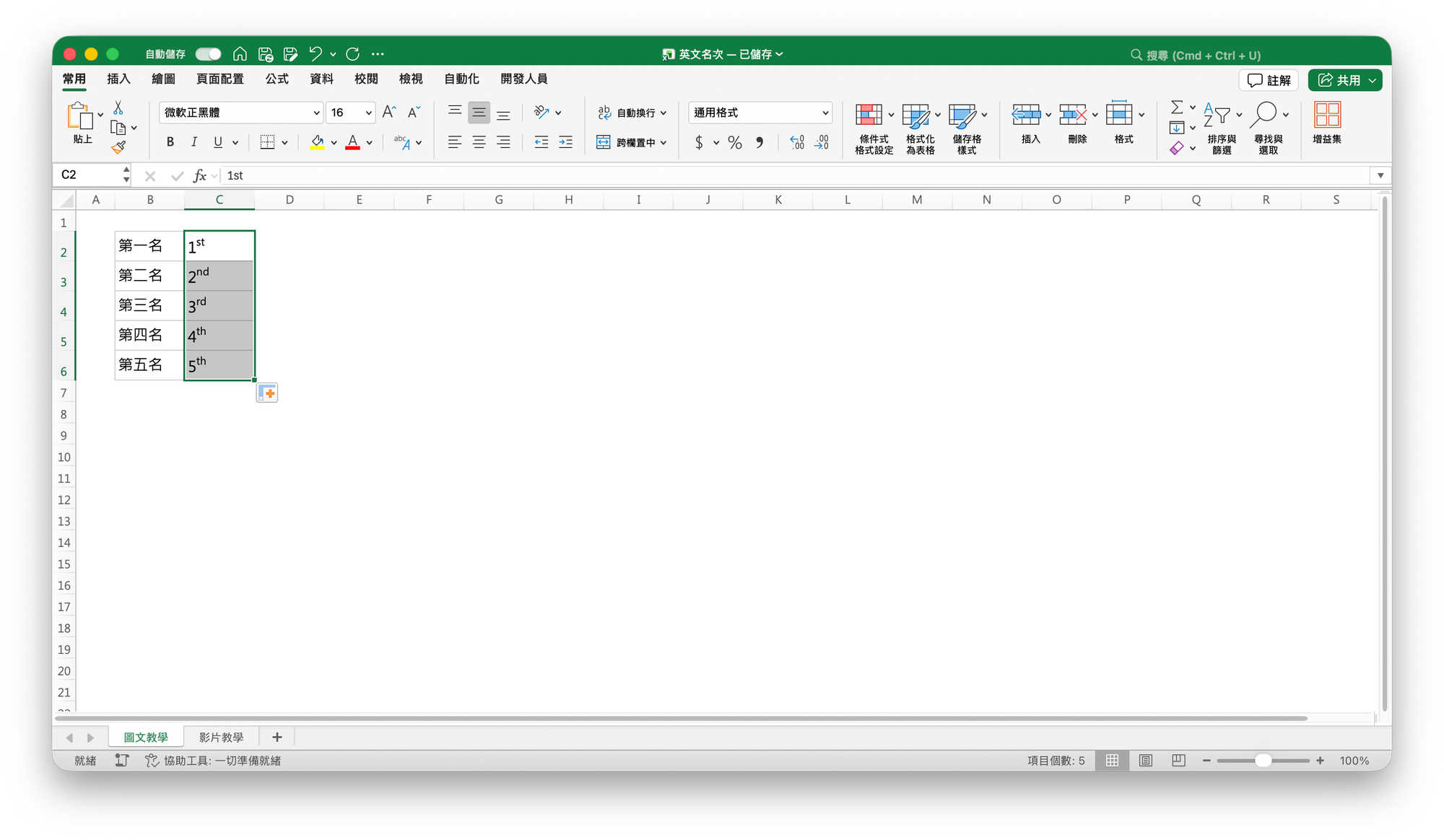1444x840 pixels.
Task: Open the font name dropdown
Action: pos(316,113)
